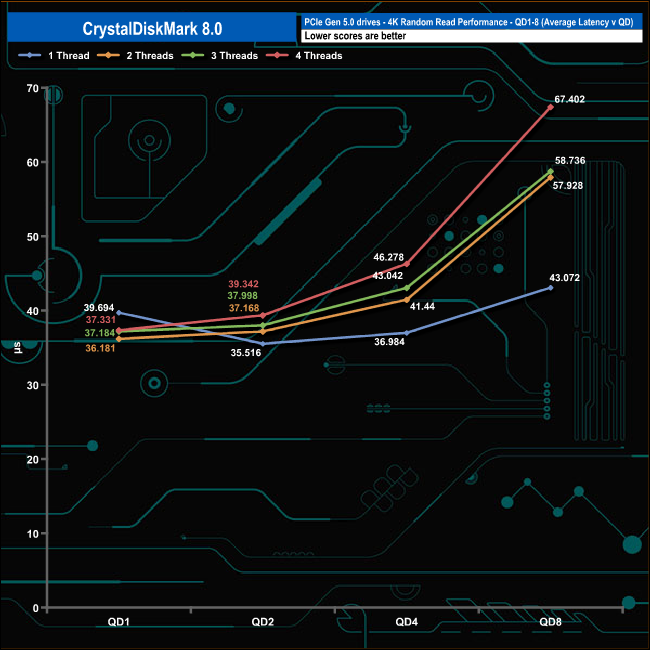650x650 pixels.
Task: Click the 10 y-axis tick label
Action: [32, 534]
